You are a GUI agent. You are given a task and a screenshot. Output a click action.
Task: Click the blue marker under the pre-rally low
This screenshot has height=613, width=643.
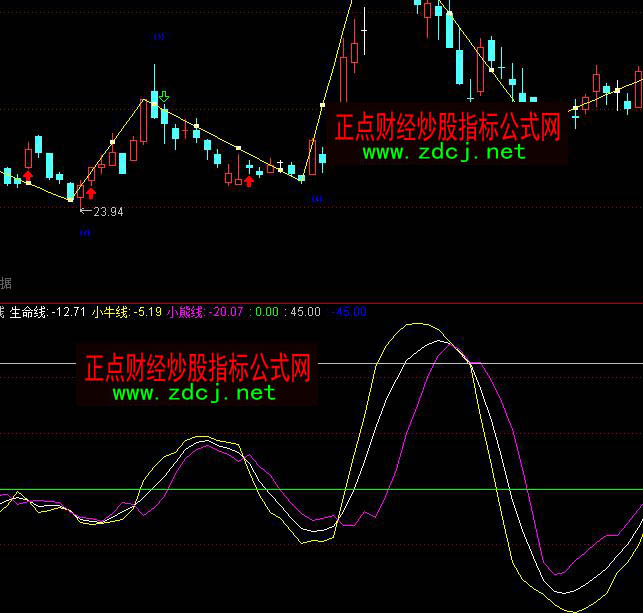point(316,200)
